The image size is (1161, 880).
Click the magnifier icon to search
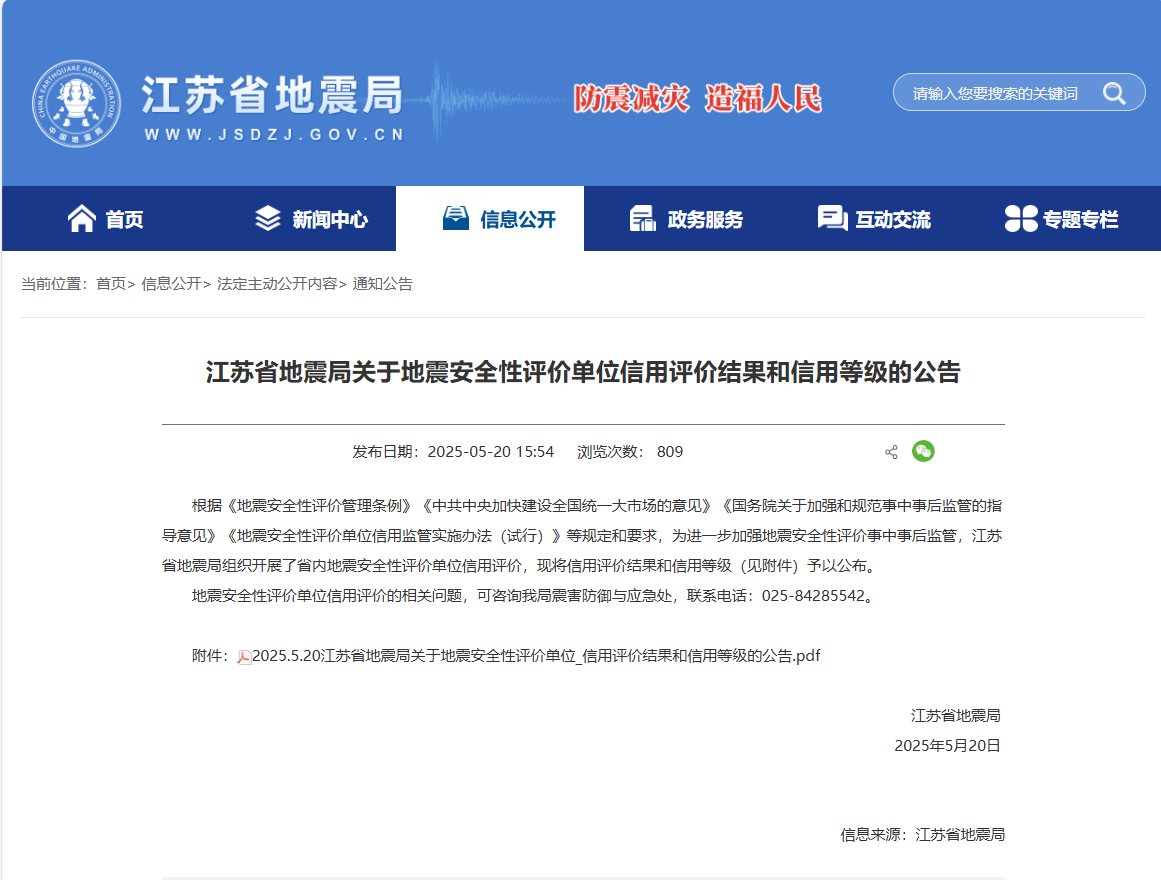pos(1114,92)
